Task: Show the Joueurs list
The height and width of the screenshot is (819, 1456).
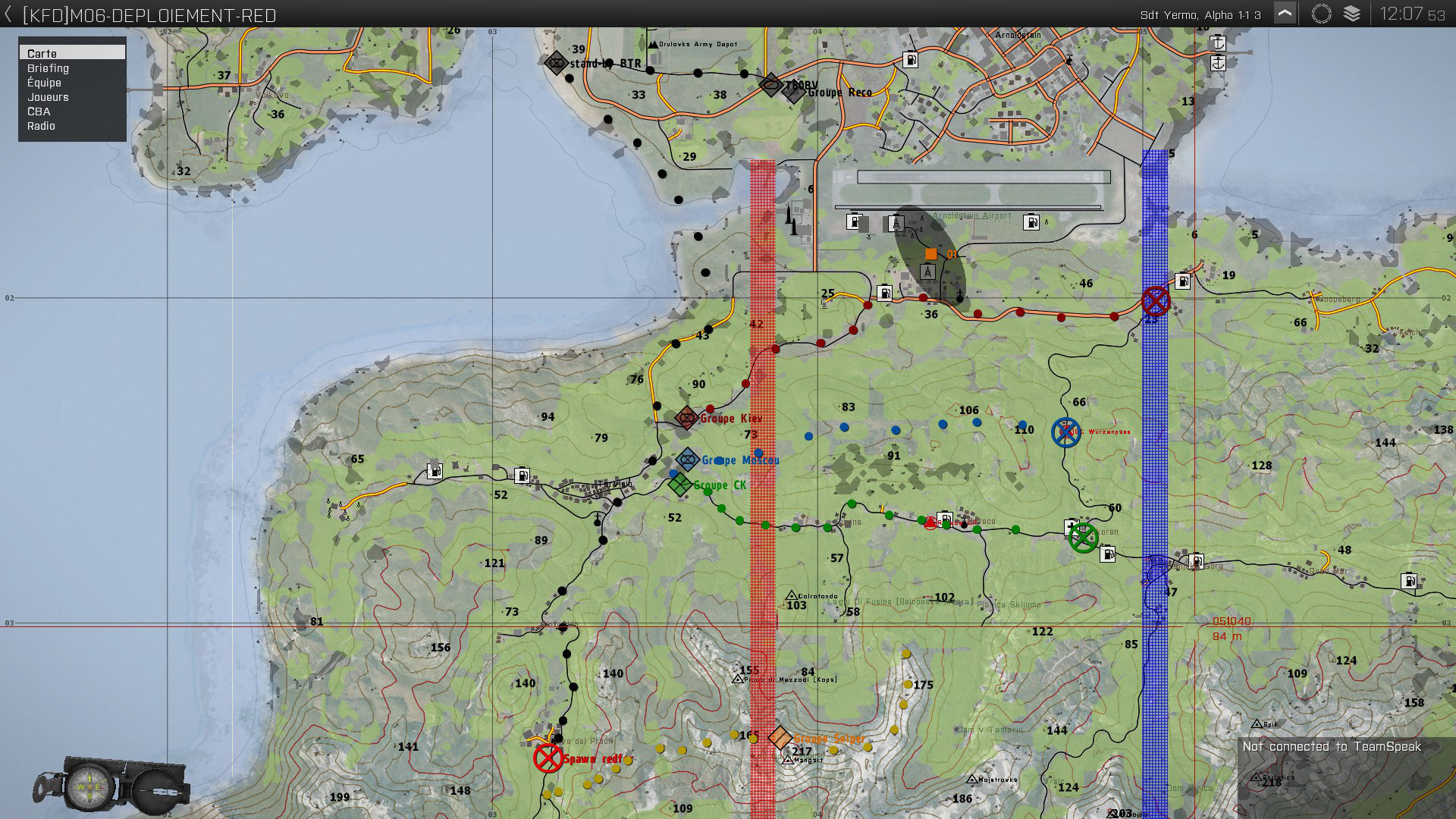Action: (48, 97)
